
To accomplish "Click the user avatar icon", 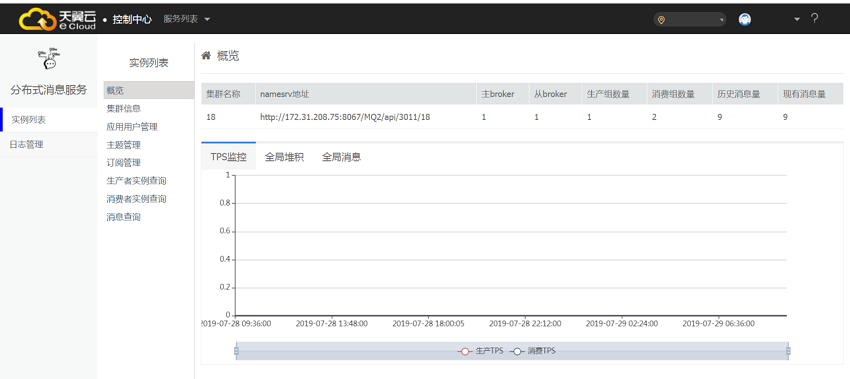I will (745, 20).
